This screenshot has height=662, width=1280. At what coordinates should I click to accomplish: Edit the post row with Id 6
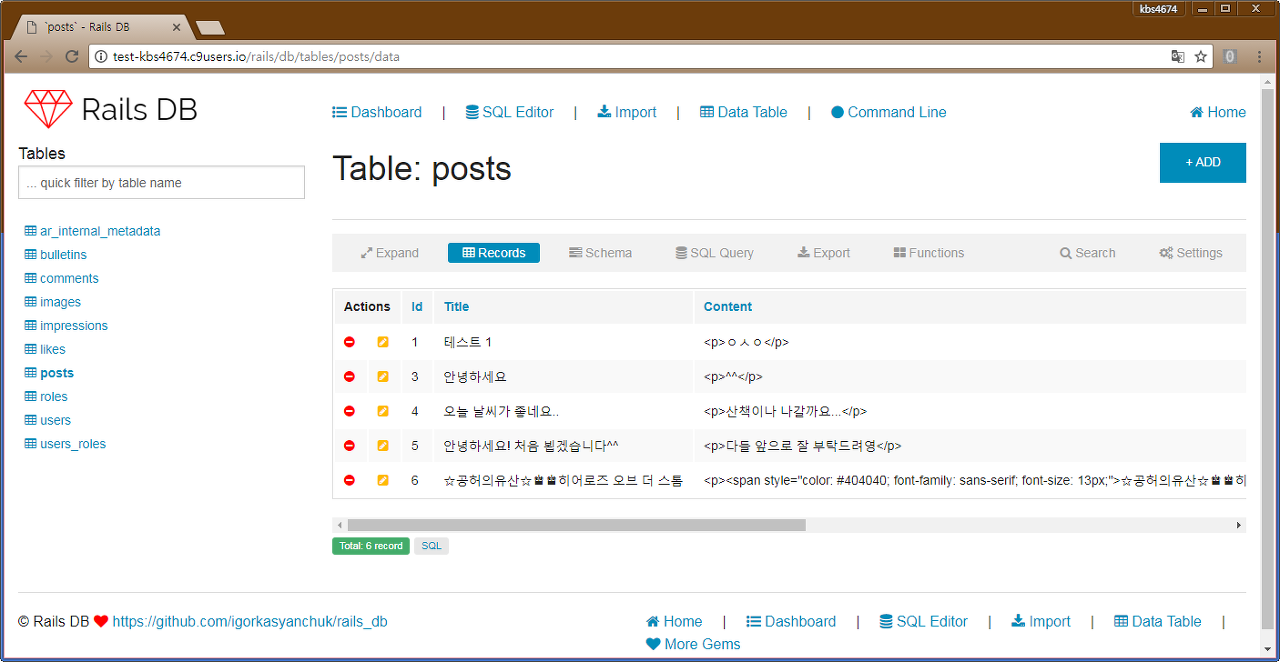pyautogui.click(x=383, y=480)
